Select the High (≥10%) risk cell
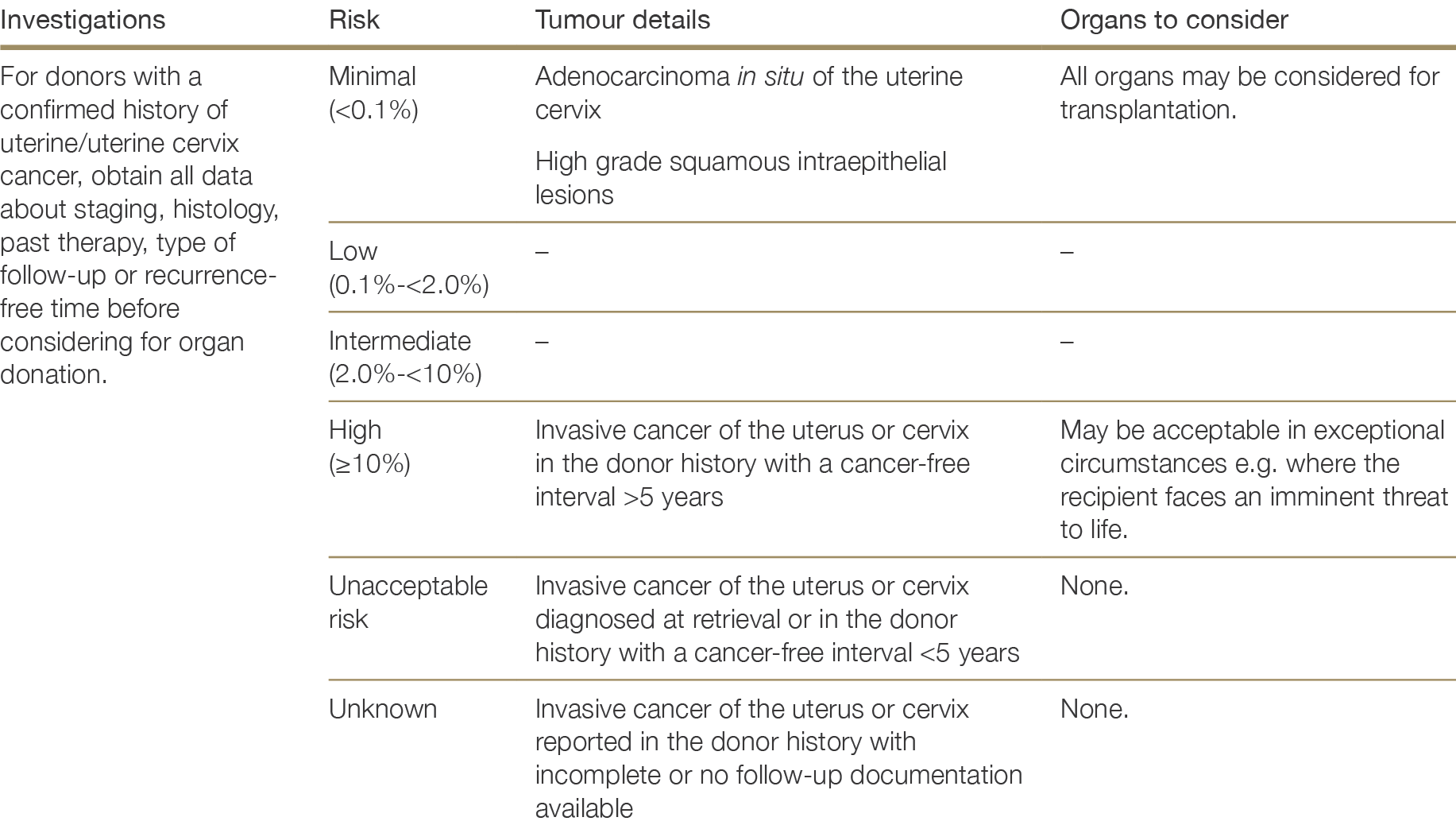This screenshot has height=825, width=1456. click(369, 447)
